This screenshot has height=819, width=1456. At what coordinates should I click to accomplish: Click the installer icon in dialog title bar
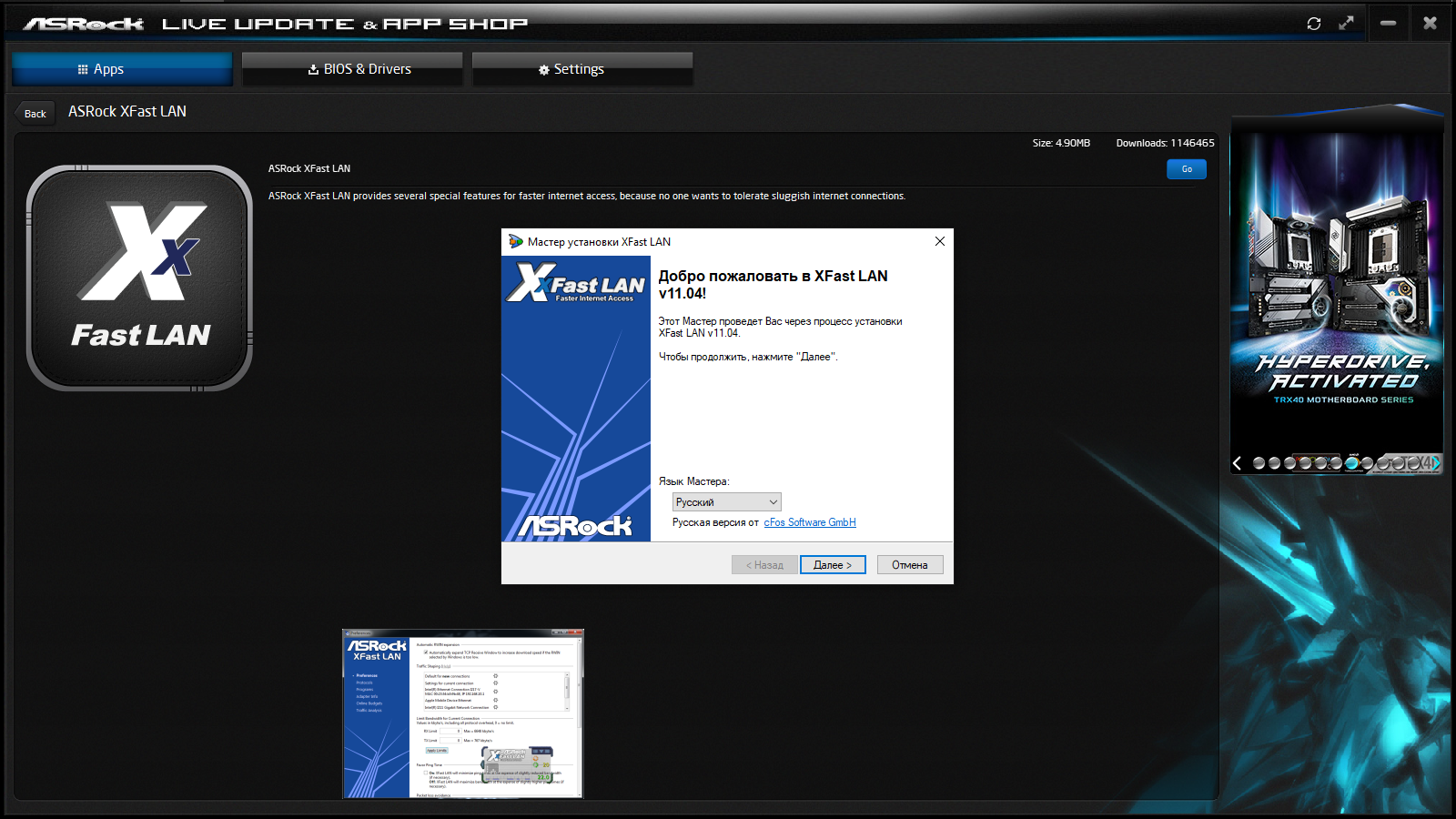(516, 241)
